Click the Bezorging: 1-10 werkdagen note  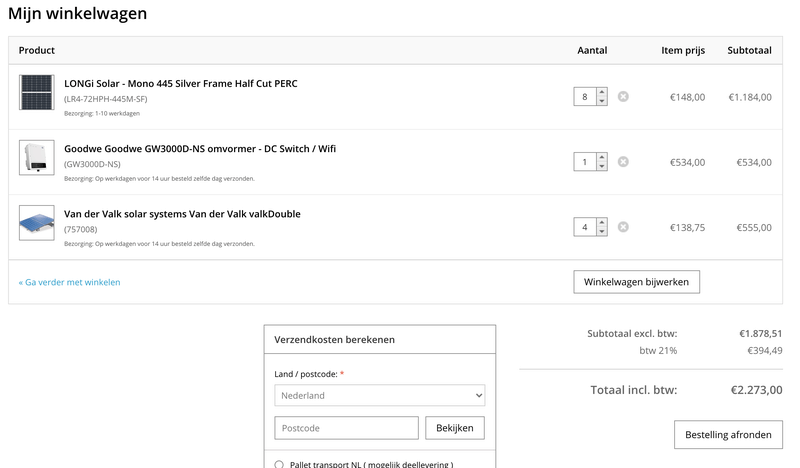pyautogui.click(x=102, y=113)
